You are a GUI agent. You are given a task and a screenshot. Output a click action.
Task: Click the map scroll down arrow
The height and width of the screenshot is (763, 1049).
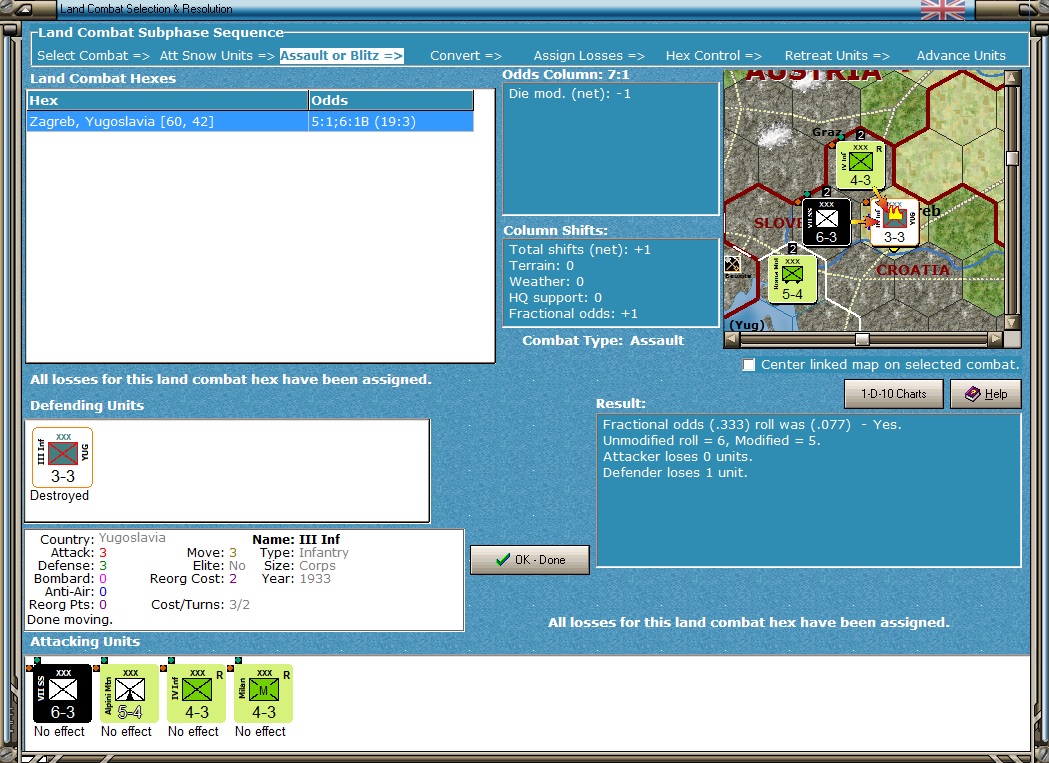pyautogui.click(x=1012, y=323)
